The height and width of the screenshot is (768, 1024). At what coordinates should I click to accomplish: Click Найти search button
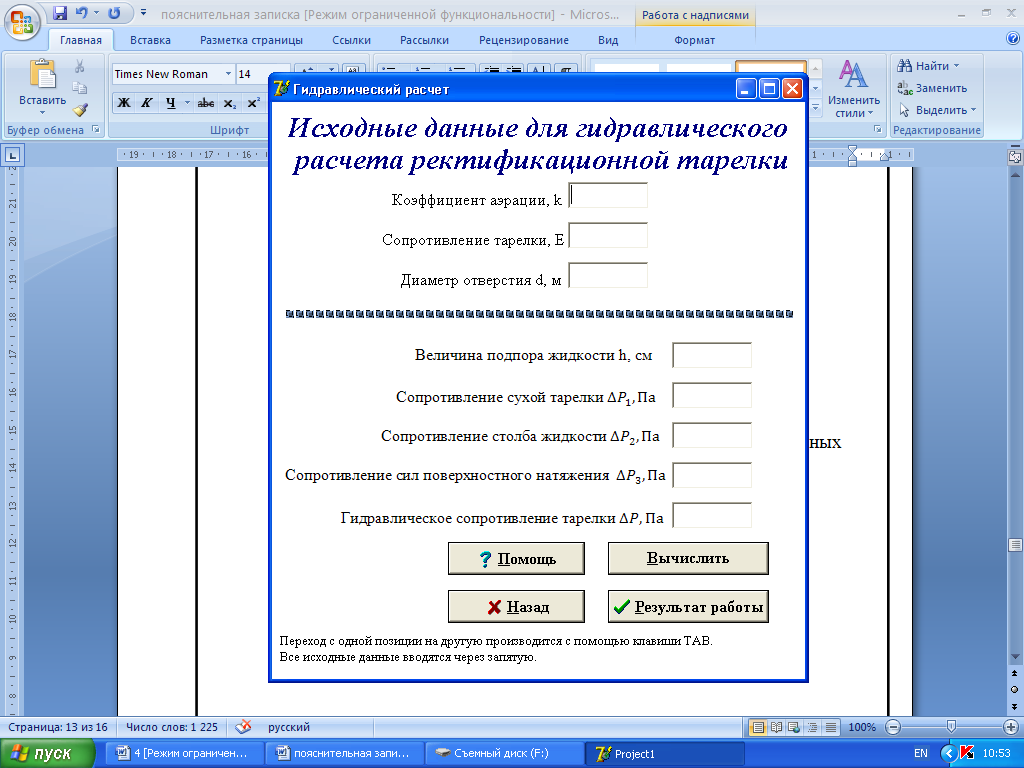[x=923, y=66]
